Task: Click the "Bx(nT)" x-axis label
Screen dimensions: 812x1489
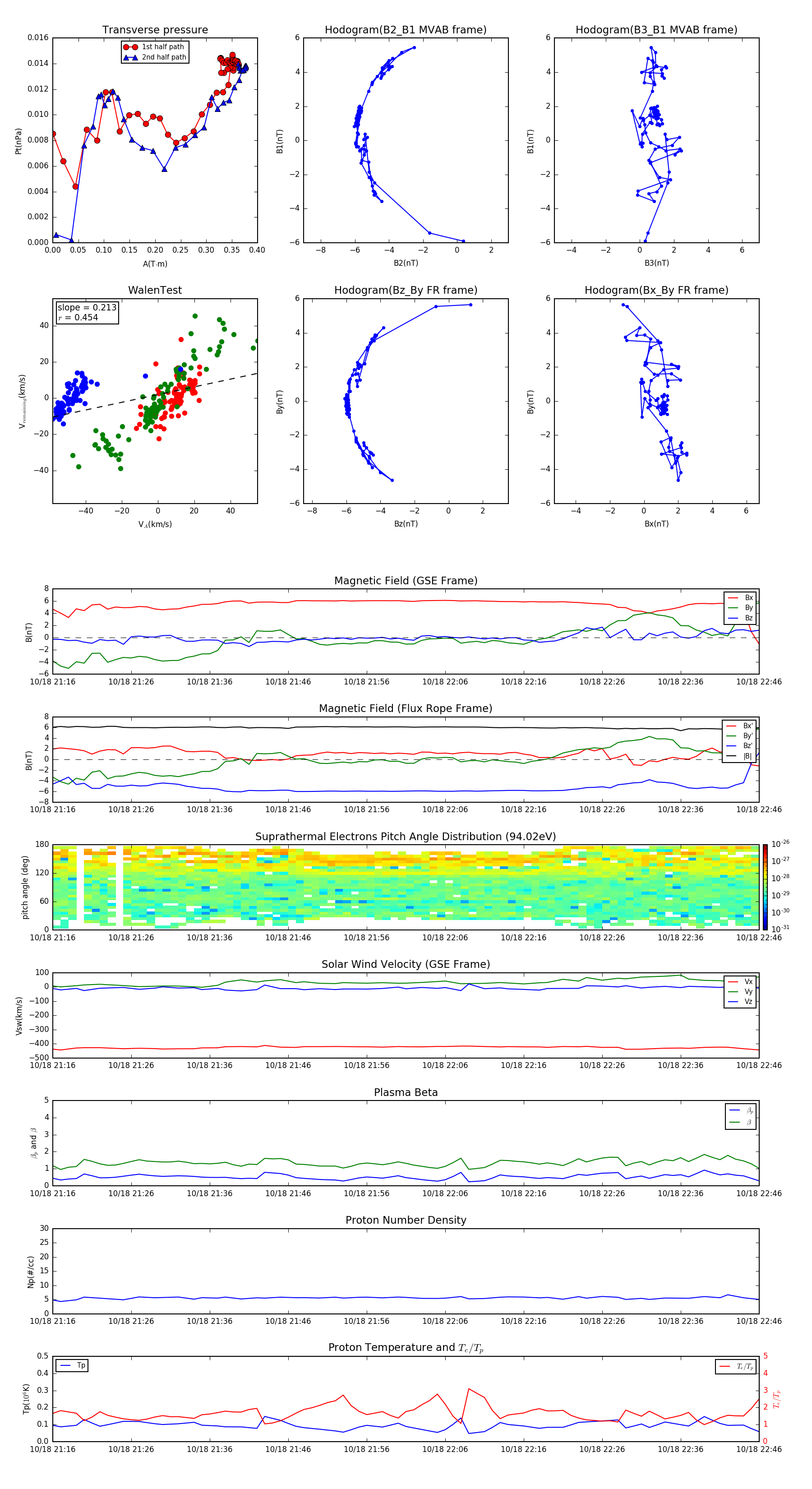Action: [x=656, y=524]
